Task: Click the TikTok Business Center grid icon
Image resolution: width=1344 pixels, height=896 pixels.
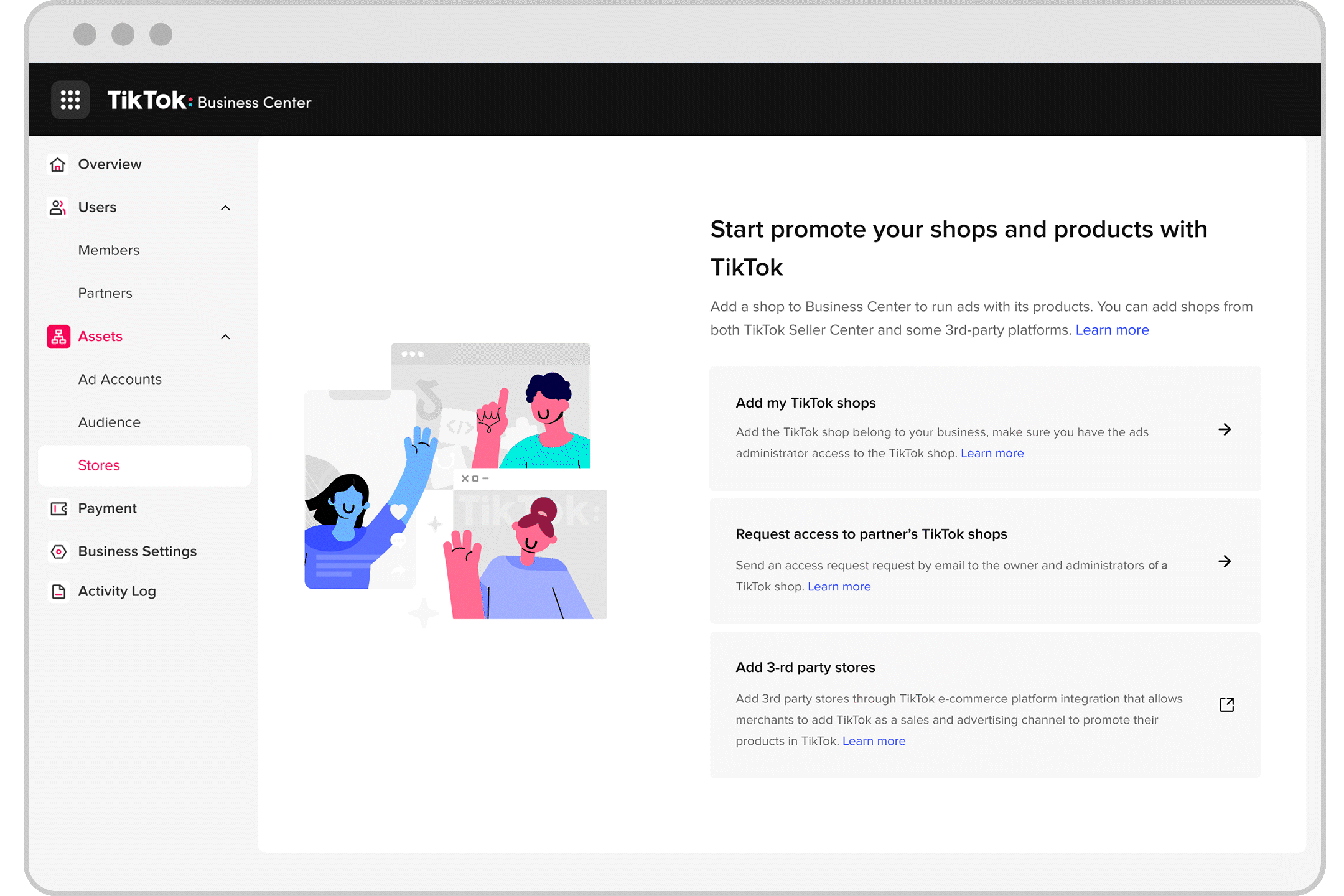Action: tap(70, 99)
